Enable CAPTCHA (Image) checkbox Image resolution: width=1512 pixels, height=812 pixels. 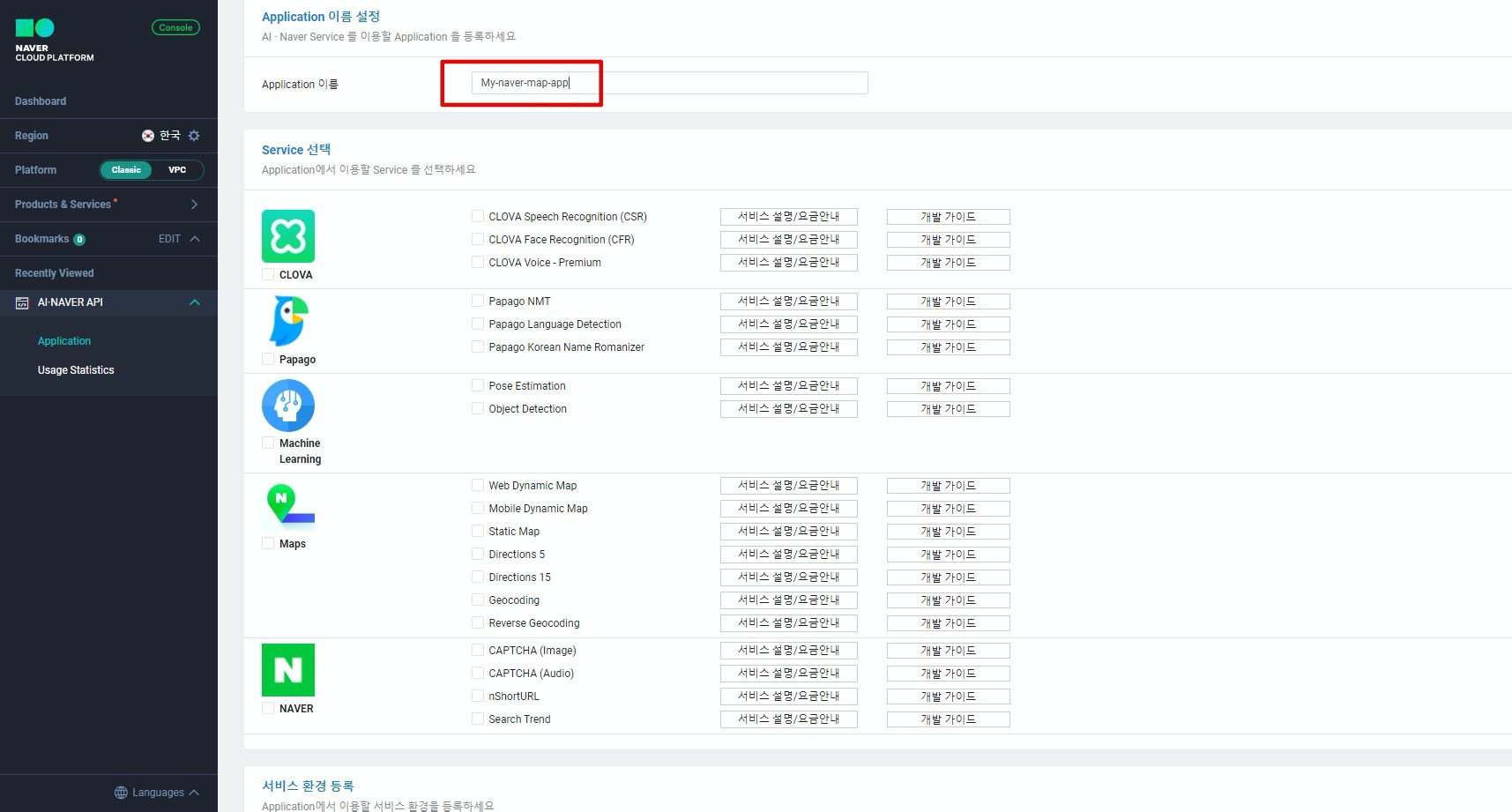pyautogui.click(x=478, y=651)
